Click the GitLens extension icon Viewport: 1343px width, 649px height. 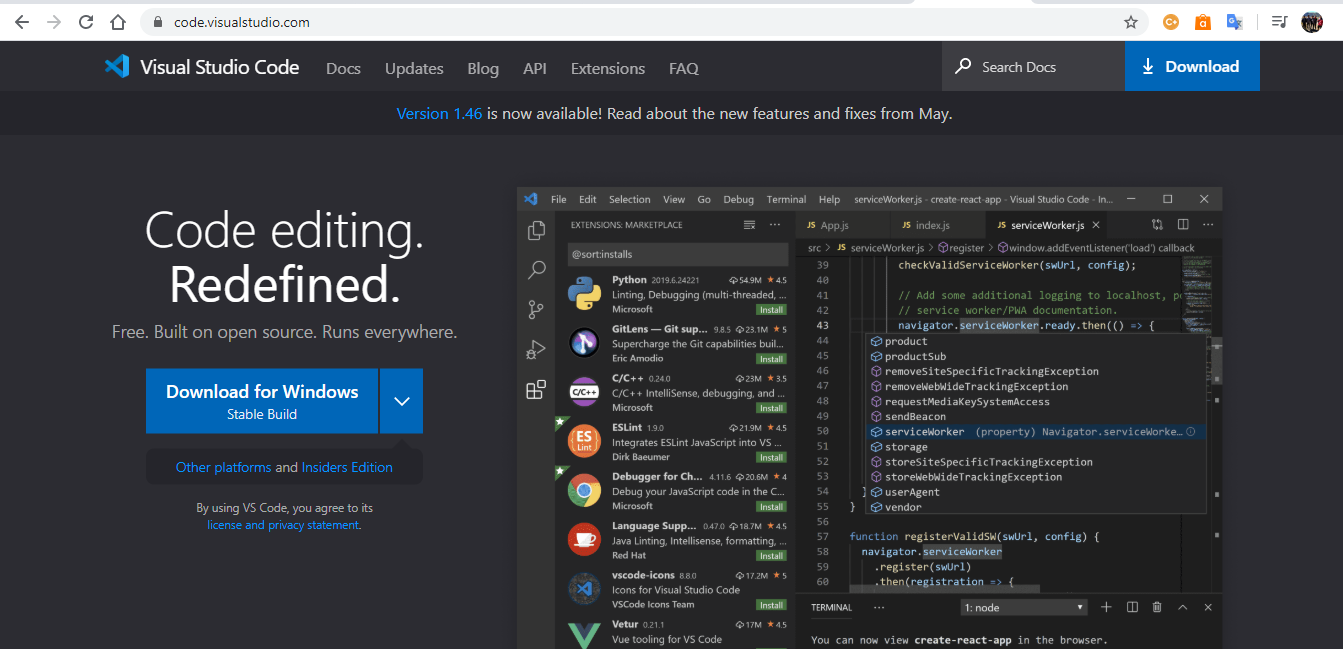(584, 343)
